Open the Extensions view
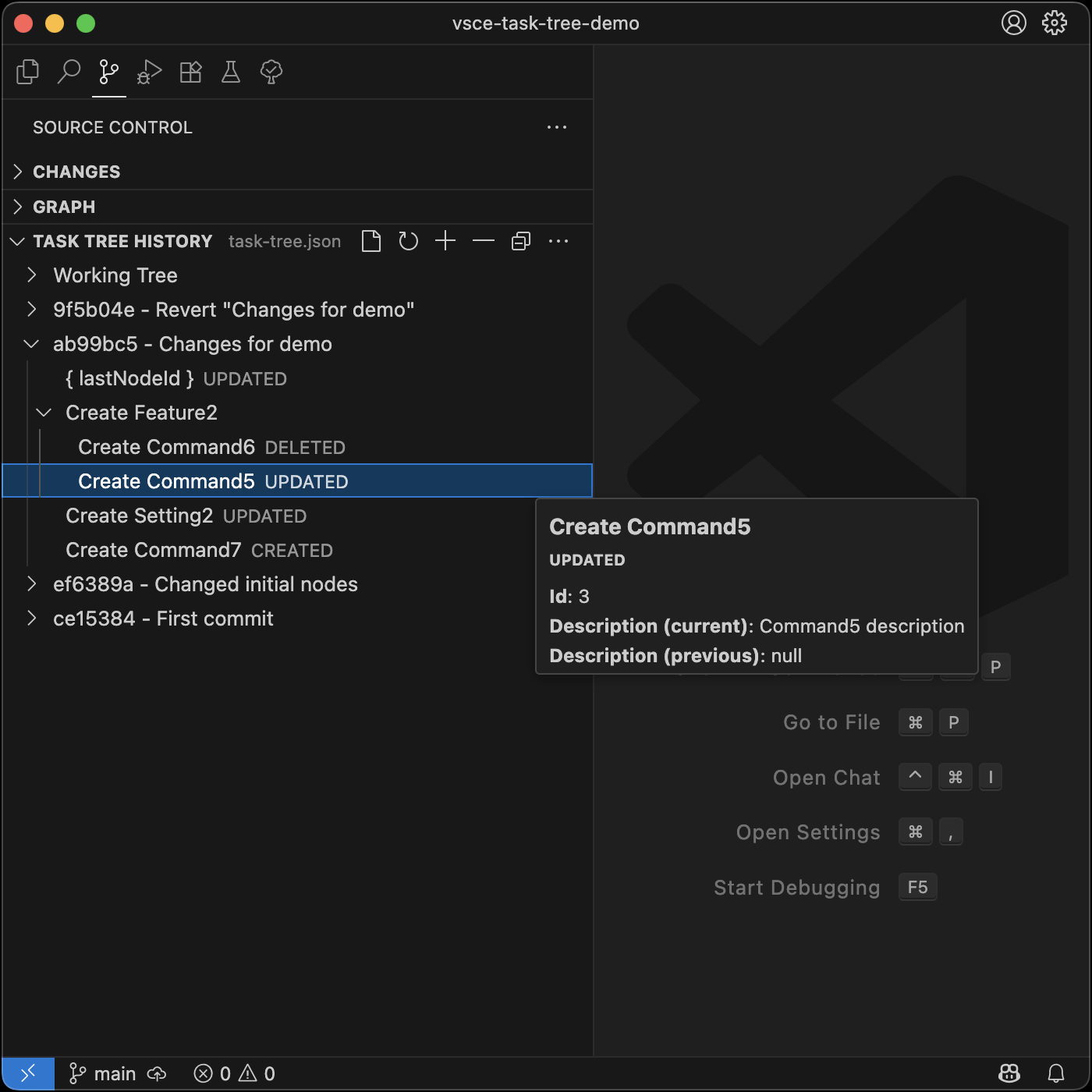 click(x=190, y=72)
